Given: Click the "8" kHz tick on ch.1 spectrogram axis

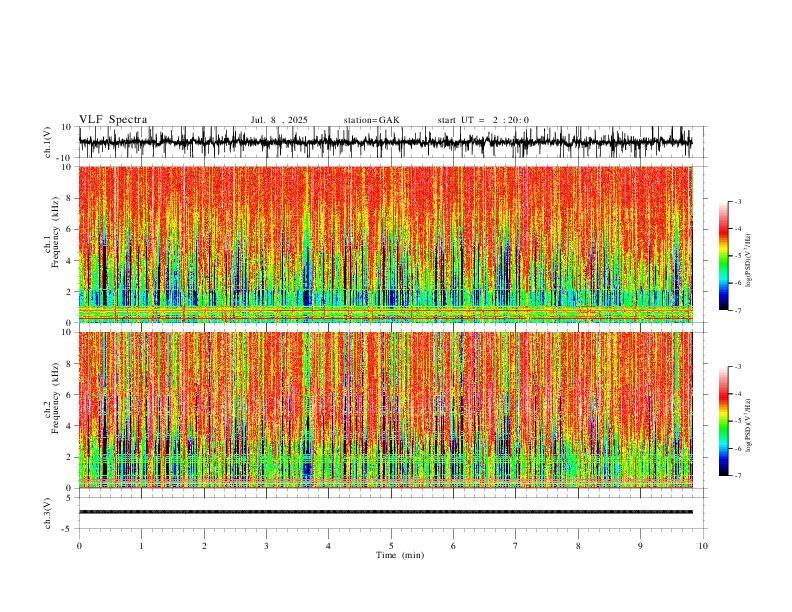Looking at the screenshot, I should (x=70, y=198).
